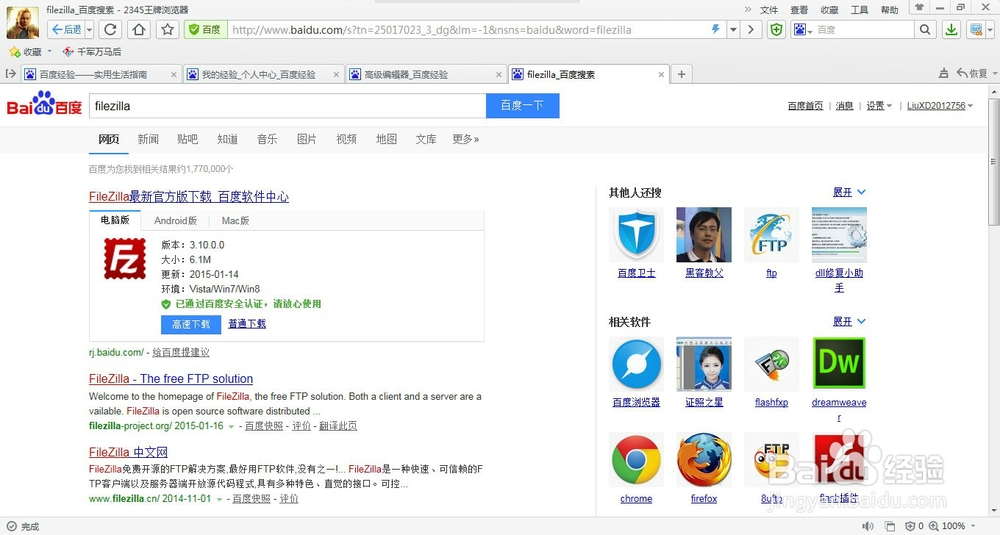Click the magnifier in the browser search box
1000x535 pixels.
point(924,29)
